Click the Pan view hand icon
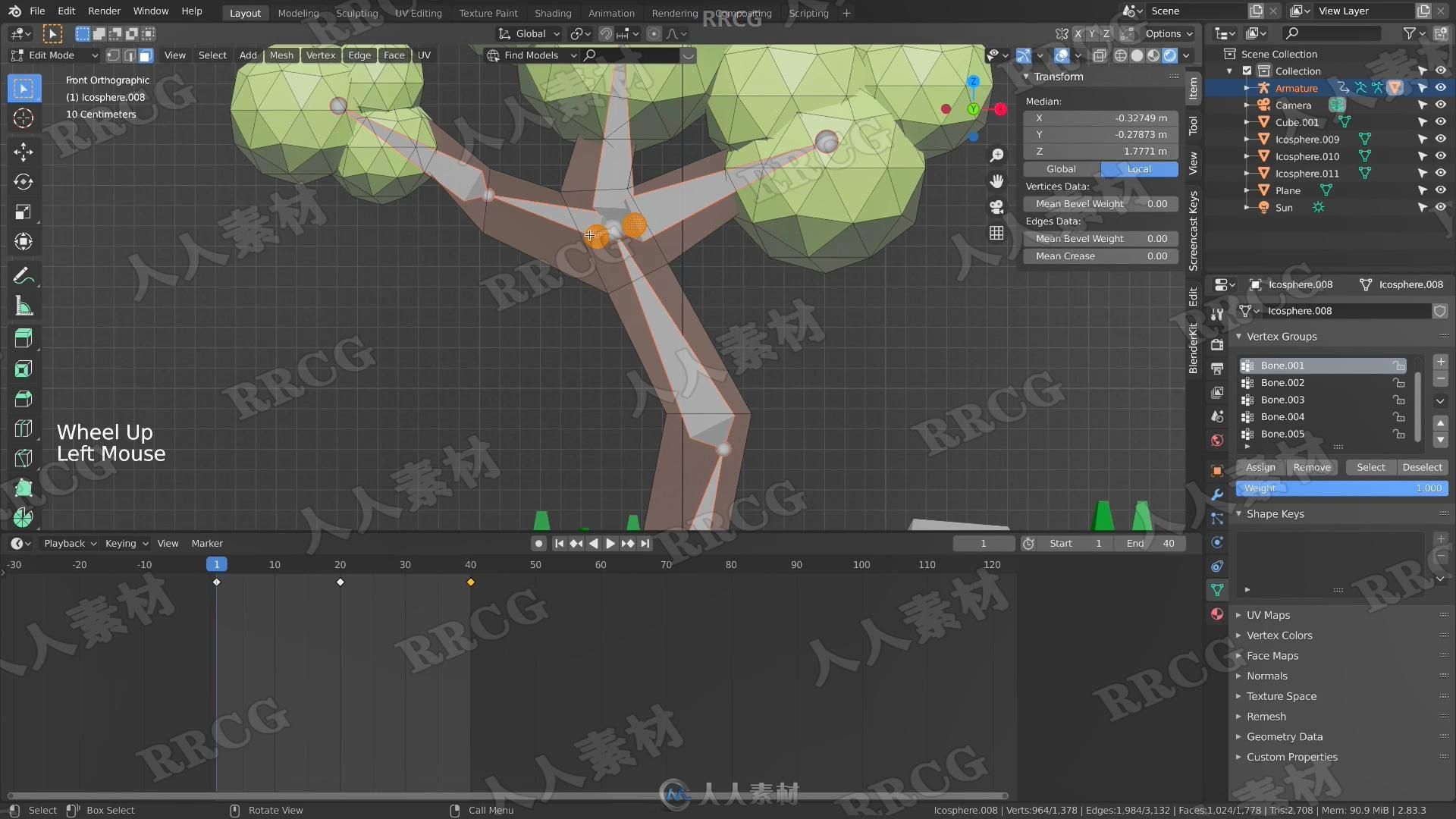 tap(996, 181)
